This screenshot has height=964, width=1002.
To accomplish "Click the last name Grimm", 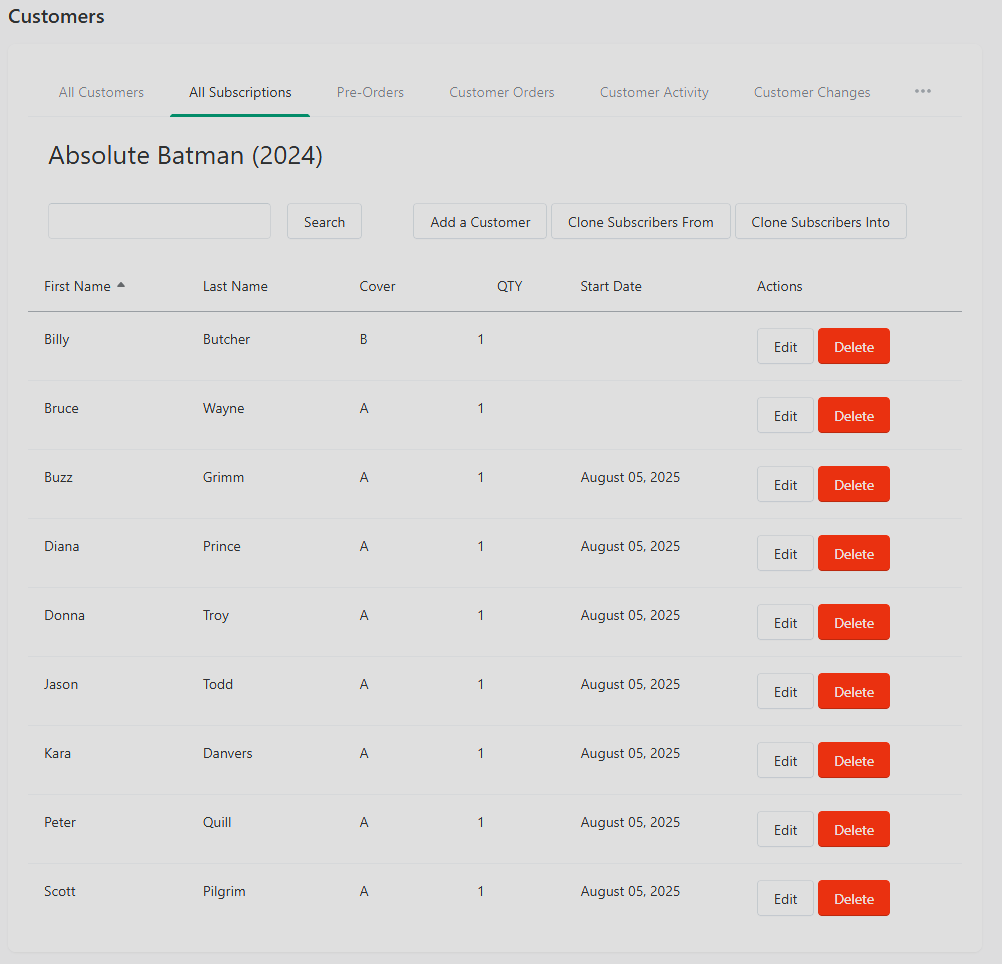I will point(223,477).
